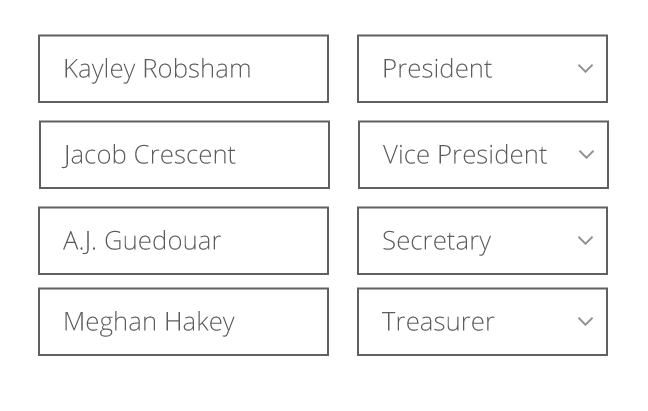Place cursor after "Hakey" in fourth field

click(236, 322)
